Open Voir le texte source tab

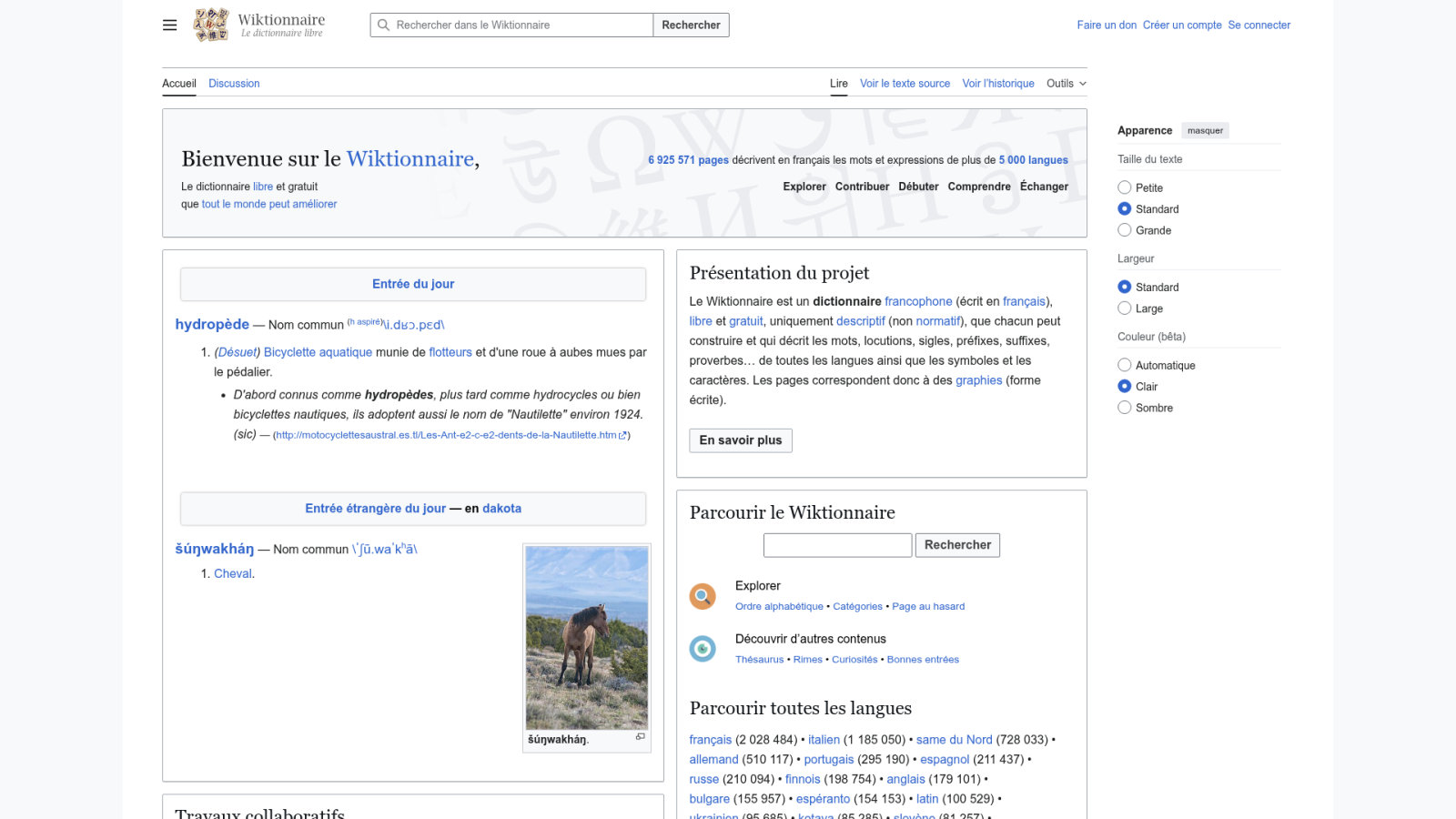[905, 84]
